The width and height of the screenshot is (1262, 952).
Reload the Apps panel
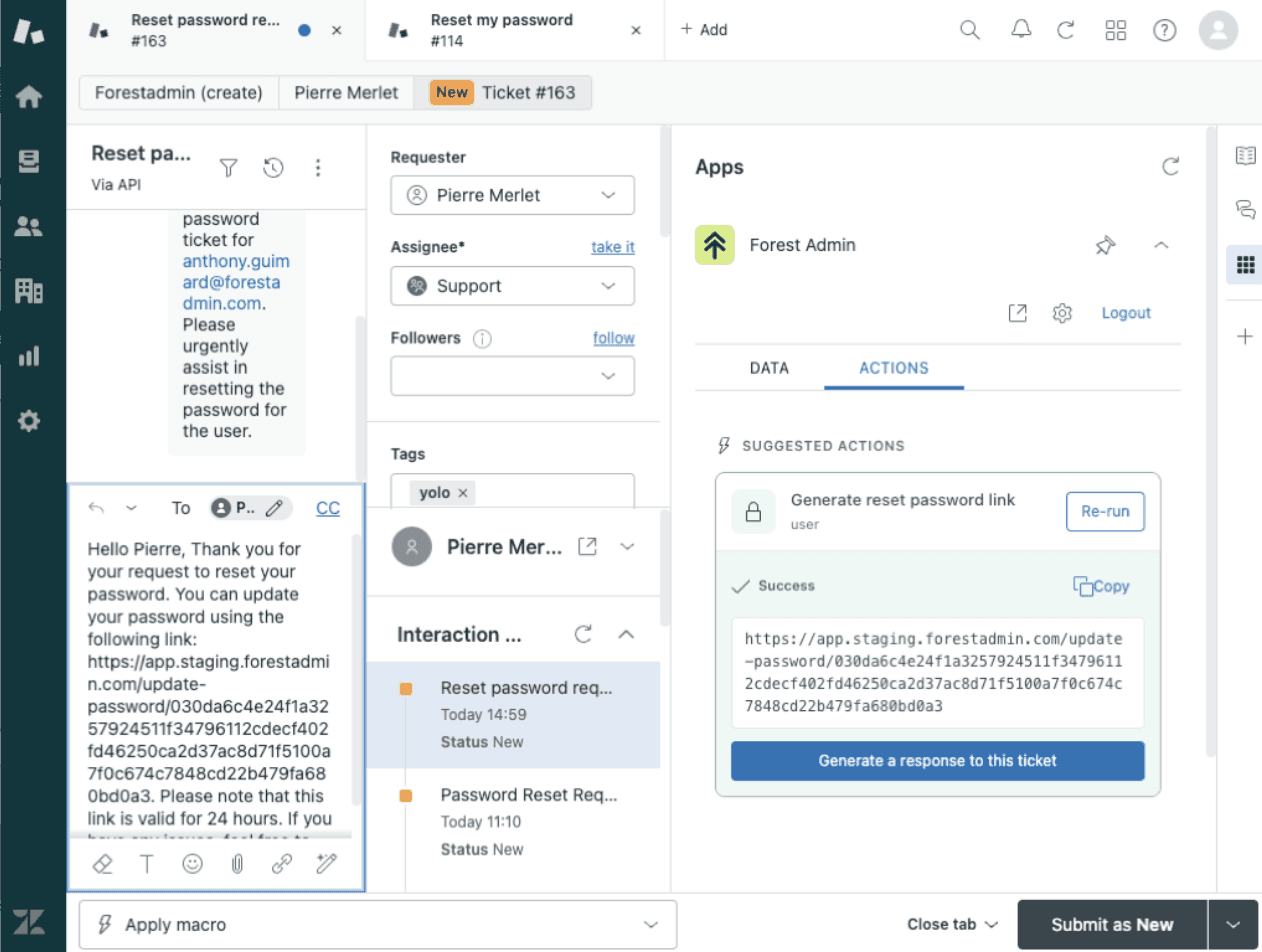[1171, 167]
